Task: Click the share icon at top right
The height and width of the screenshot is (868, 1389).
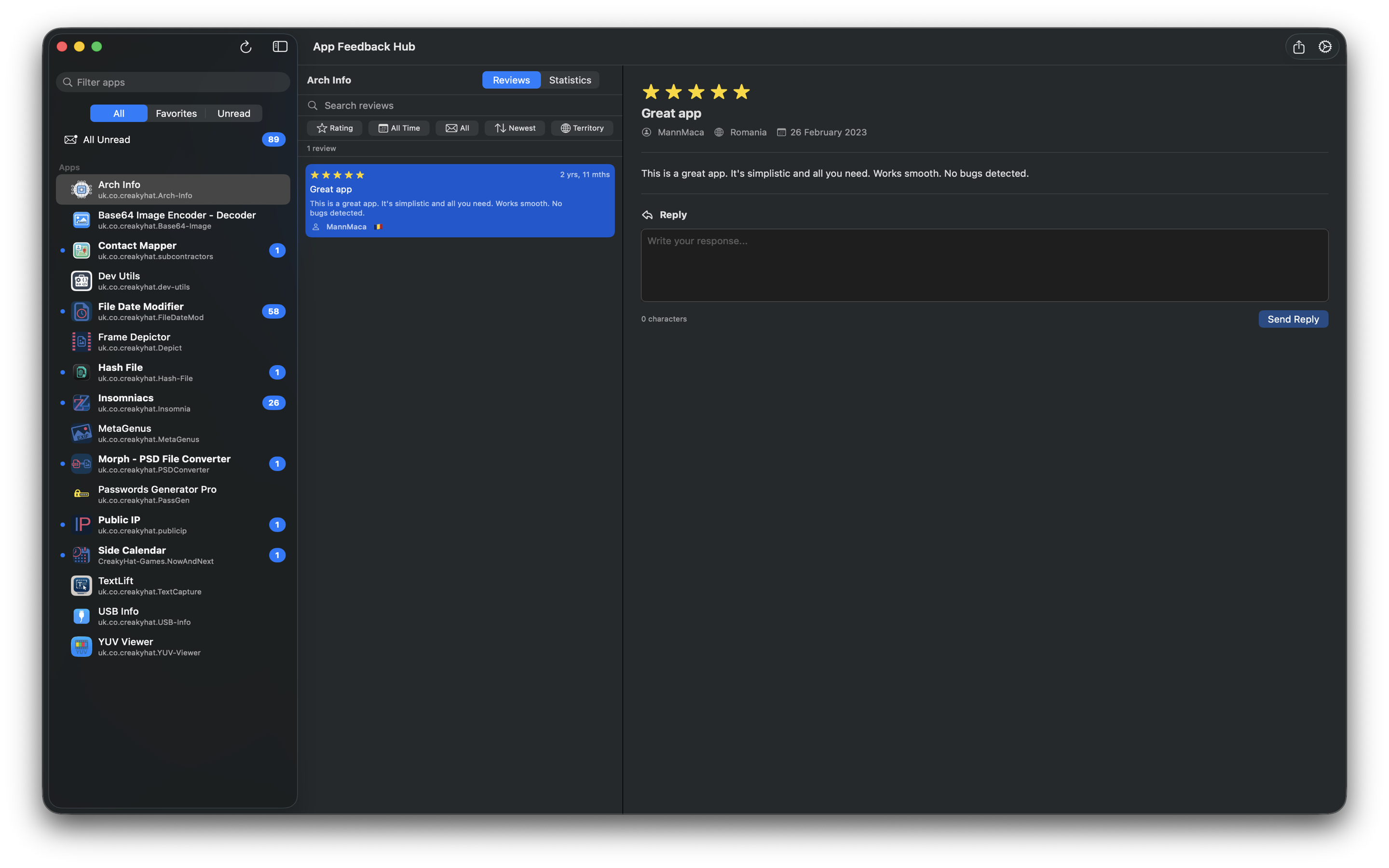Action: tap(1299, 46)
